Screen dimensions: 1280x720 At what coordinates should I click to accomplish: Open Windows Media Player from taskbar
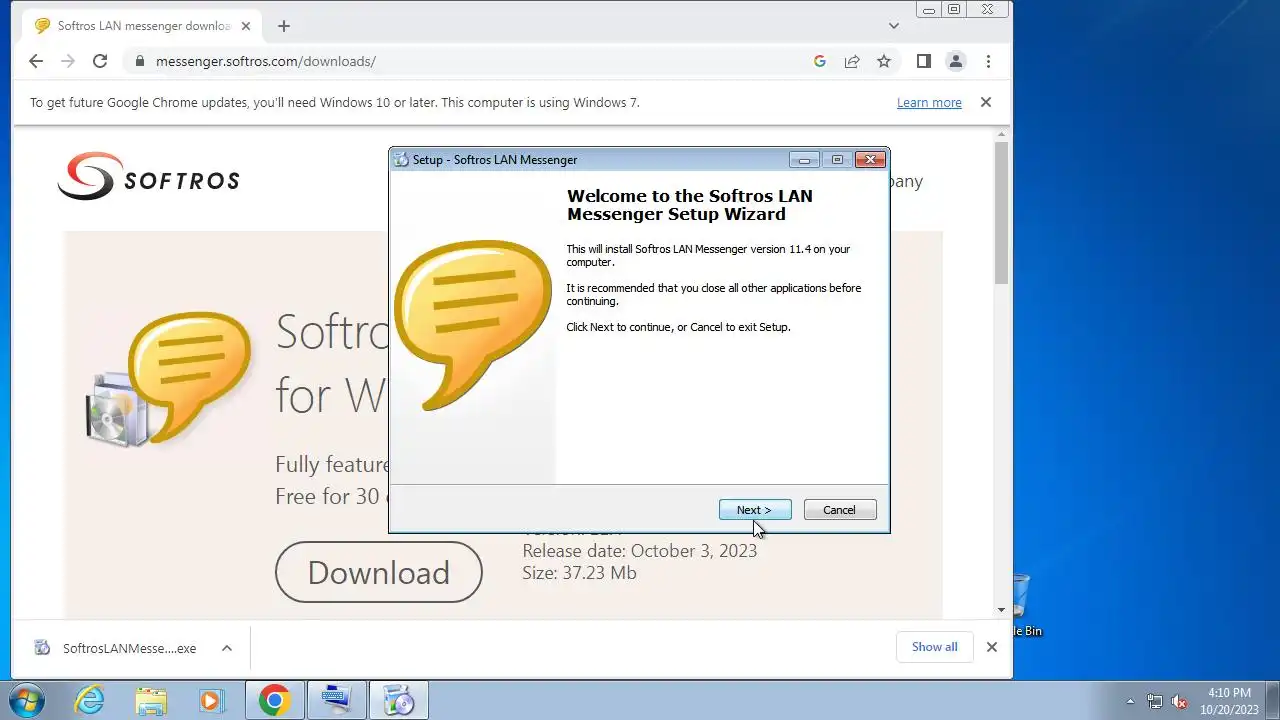[x=212, y=701]
